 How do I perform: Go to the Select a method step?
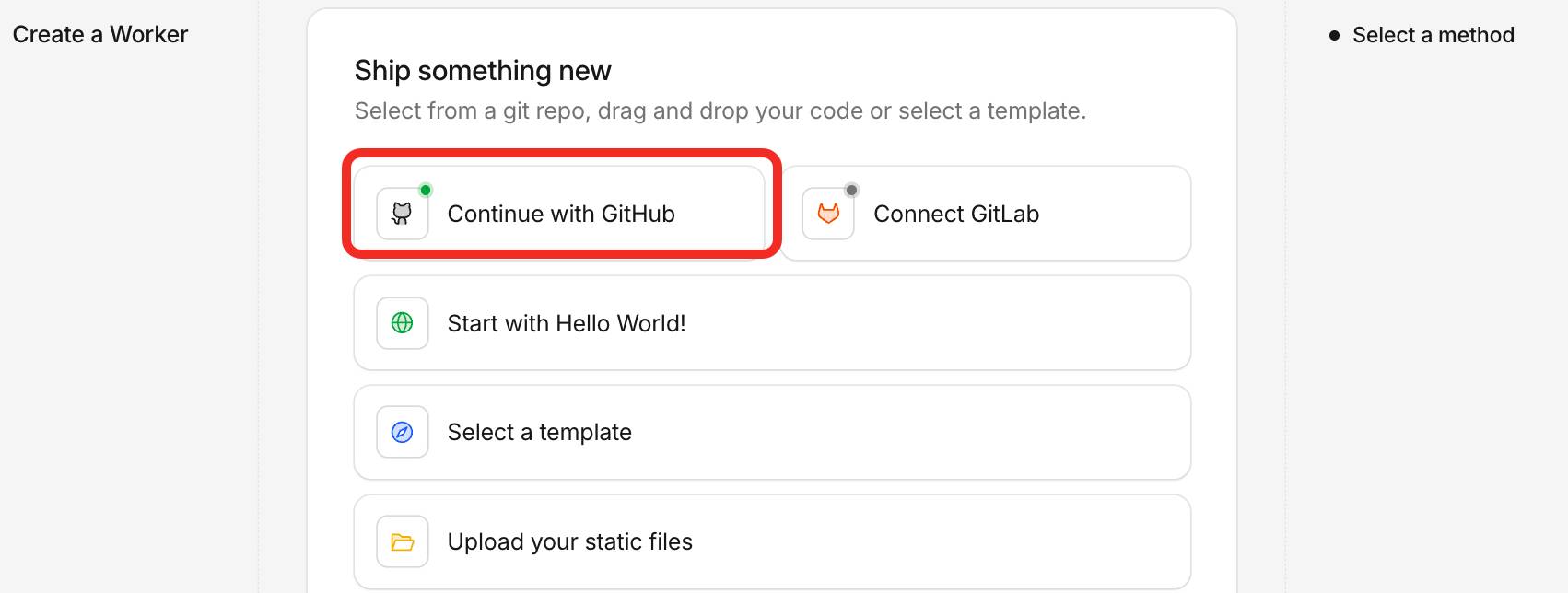click(1433, 35)
